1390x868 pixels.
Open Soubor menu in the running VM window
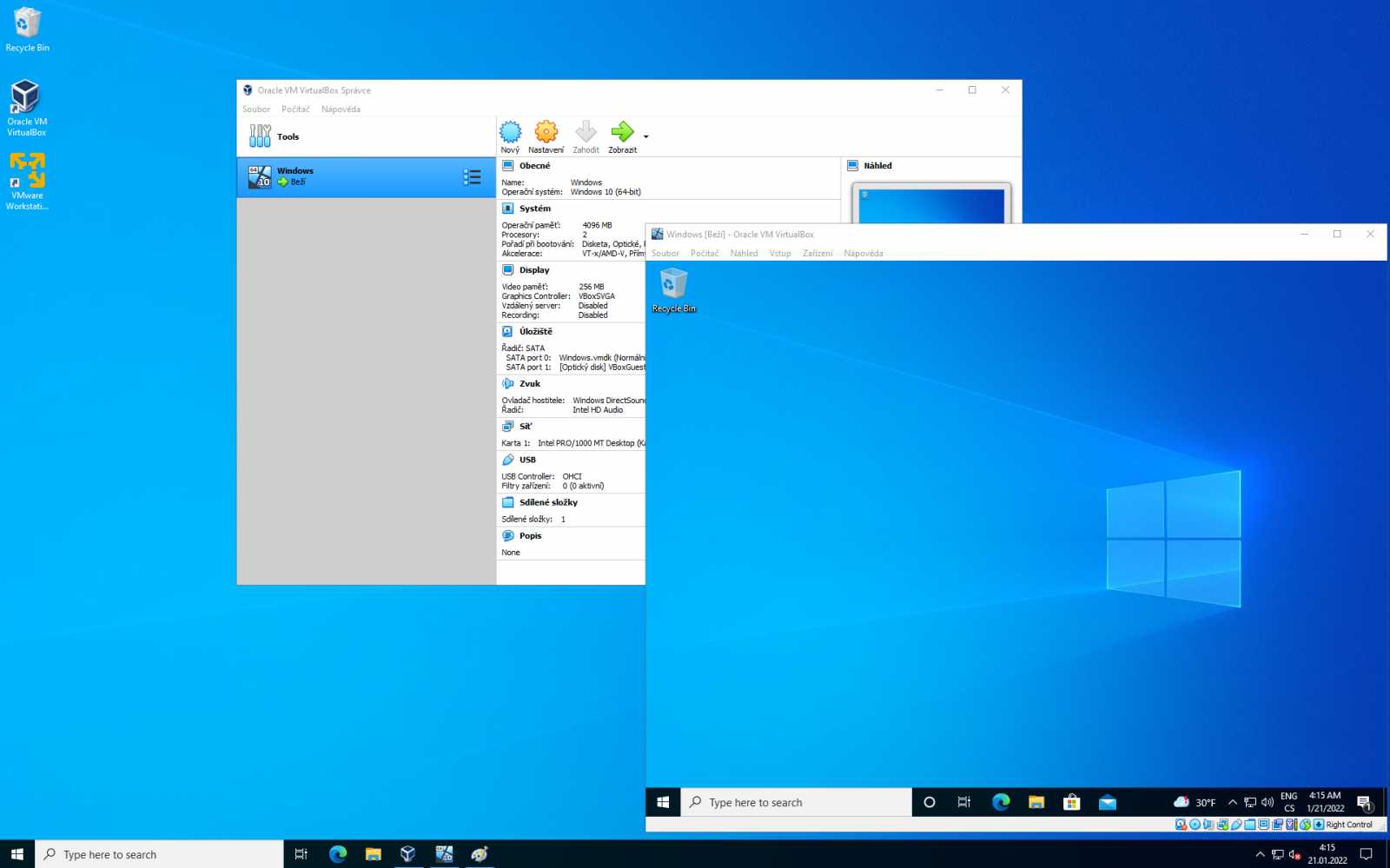pyautogui.click(x=665, y=254)
